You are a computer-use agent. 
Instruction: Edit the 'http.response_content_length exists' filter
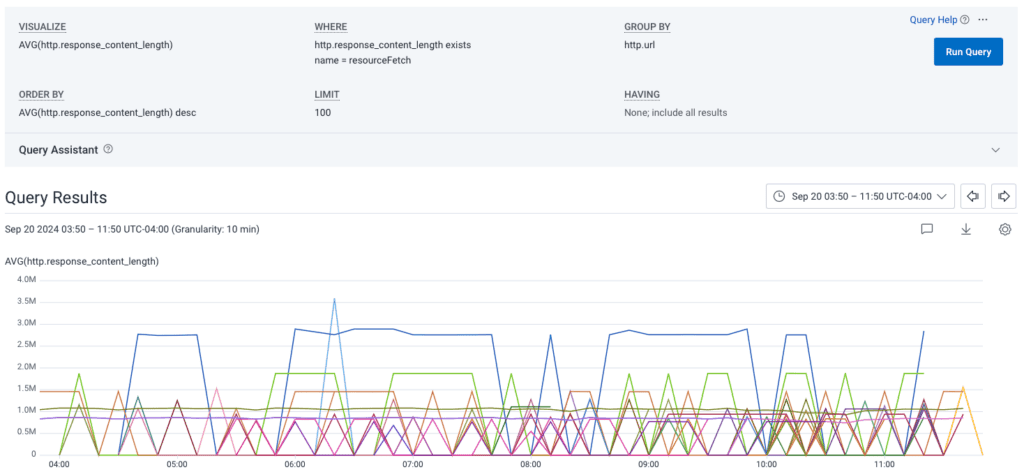tap(392, 45)
